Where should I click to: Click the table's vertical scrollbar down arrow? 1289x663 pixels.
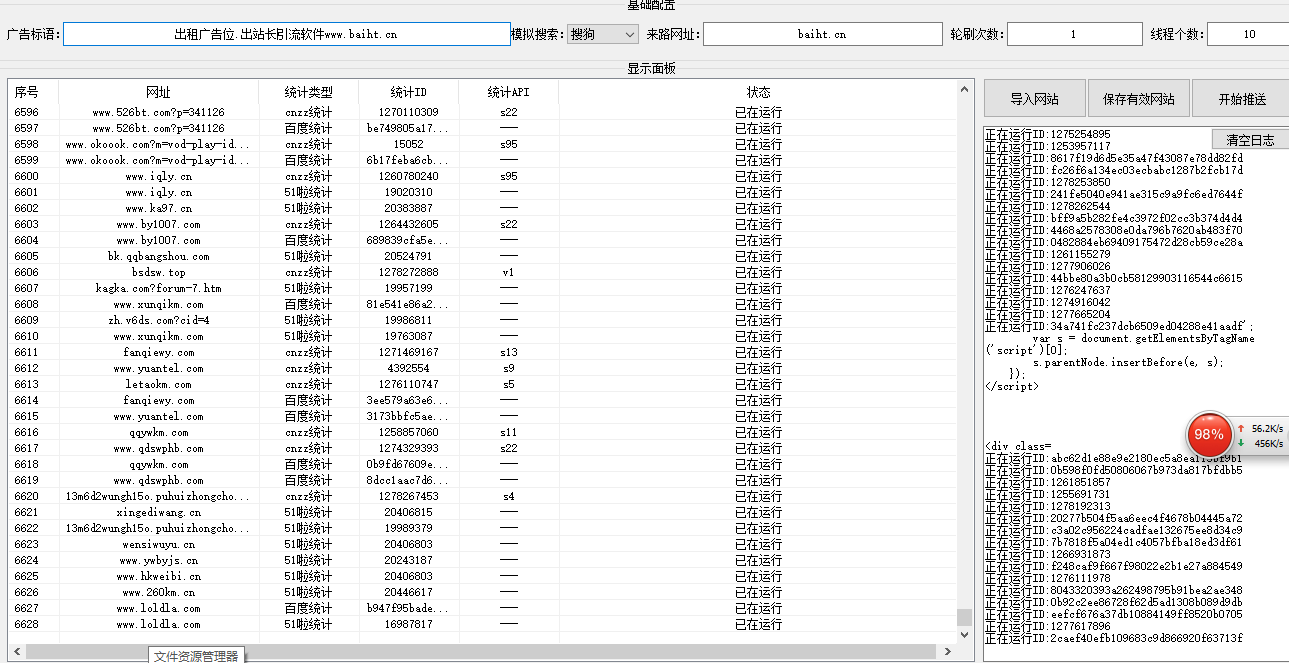pos(965,634)
